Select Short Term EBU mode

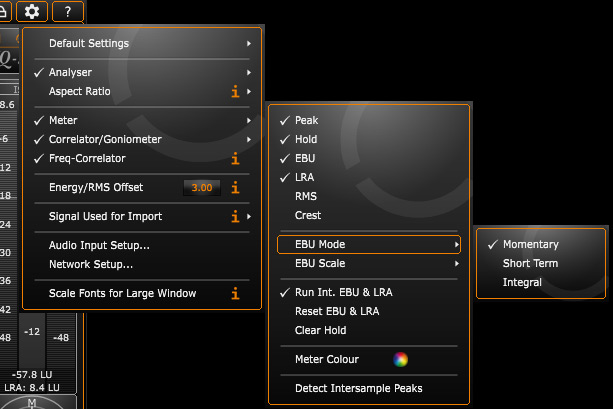pyautogui.click(x=530, y=263)
